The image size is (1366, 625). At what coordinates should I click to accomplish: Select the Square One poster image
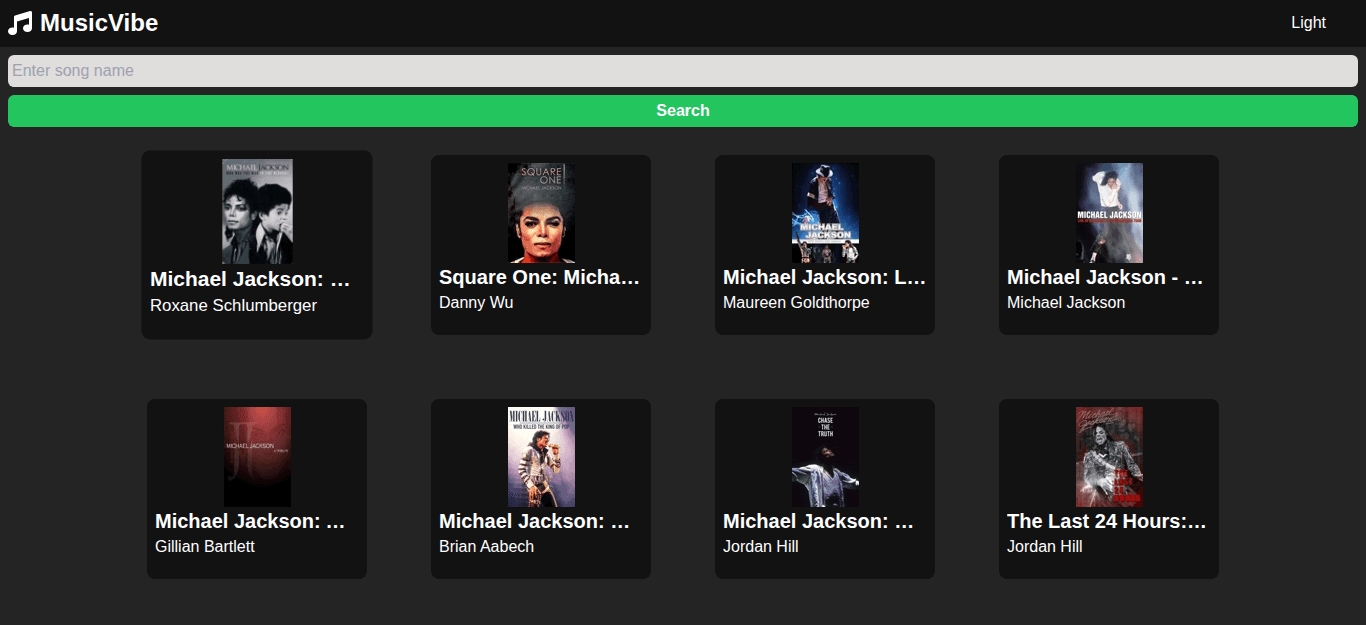tap(541, 213)
